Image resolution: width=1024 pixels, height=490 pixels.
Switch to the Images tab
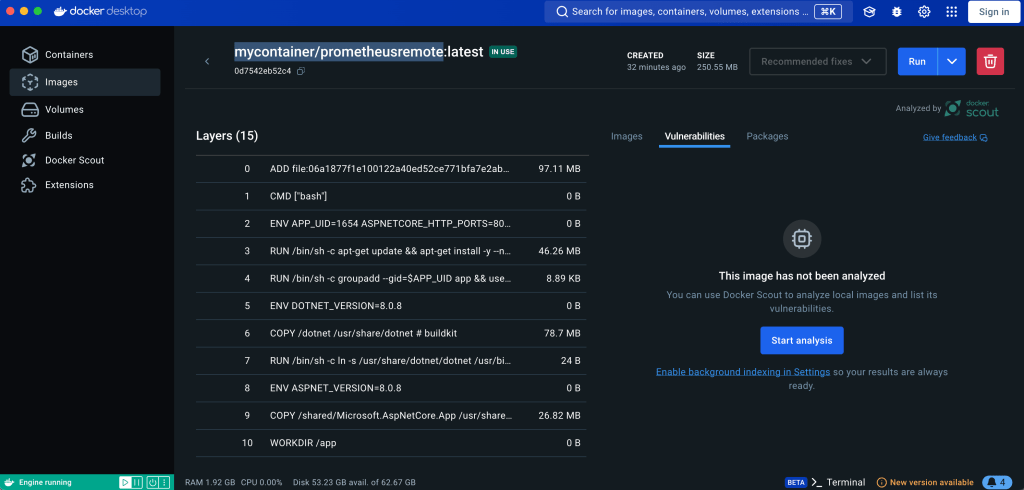pos(626,137)
